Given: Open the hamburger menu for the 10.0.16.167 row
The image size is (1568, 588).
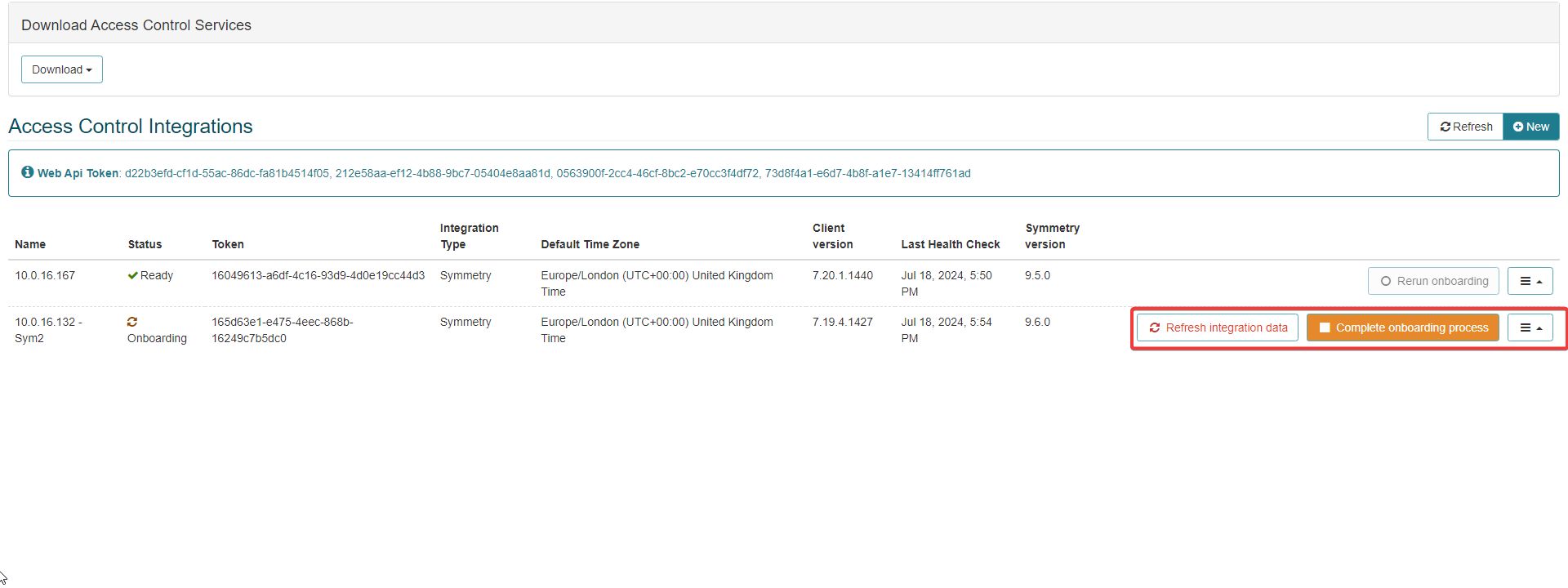Looking at the screenshot, I should pos(1530,281).
